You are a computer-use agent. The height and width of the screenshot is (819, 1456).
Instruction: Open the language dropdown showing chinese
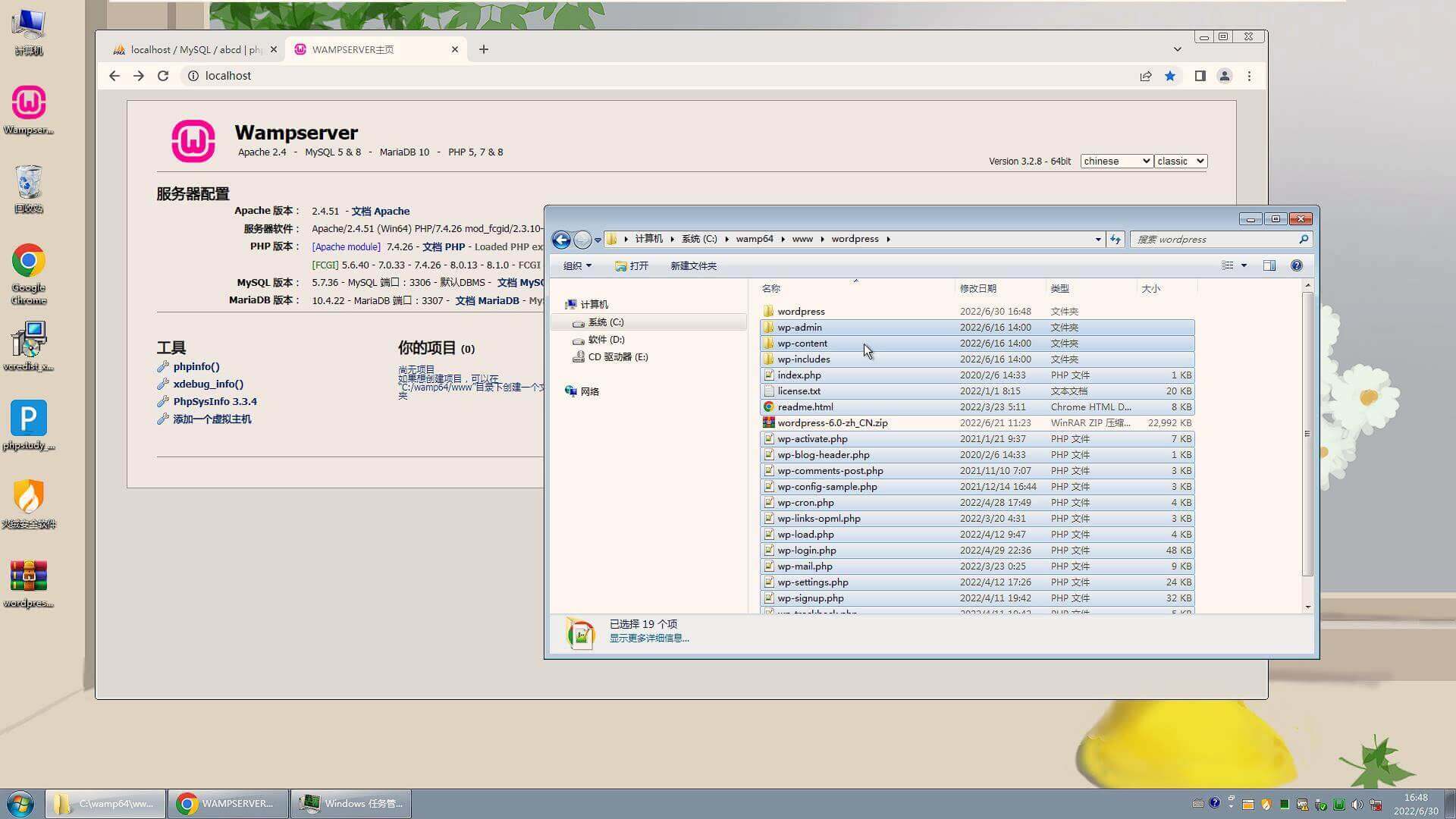click(x=1116, y=161)
